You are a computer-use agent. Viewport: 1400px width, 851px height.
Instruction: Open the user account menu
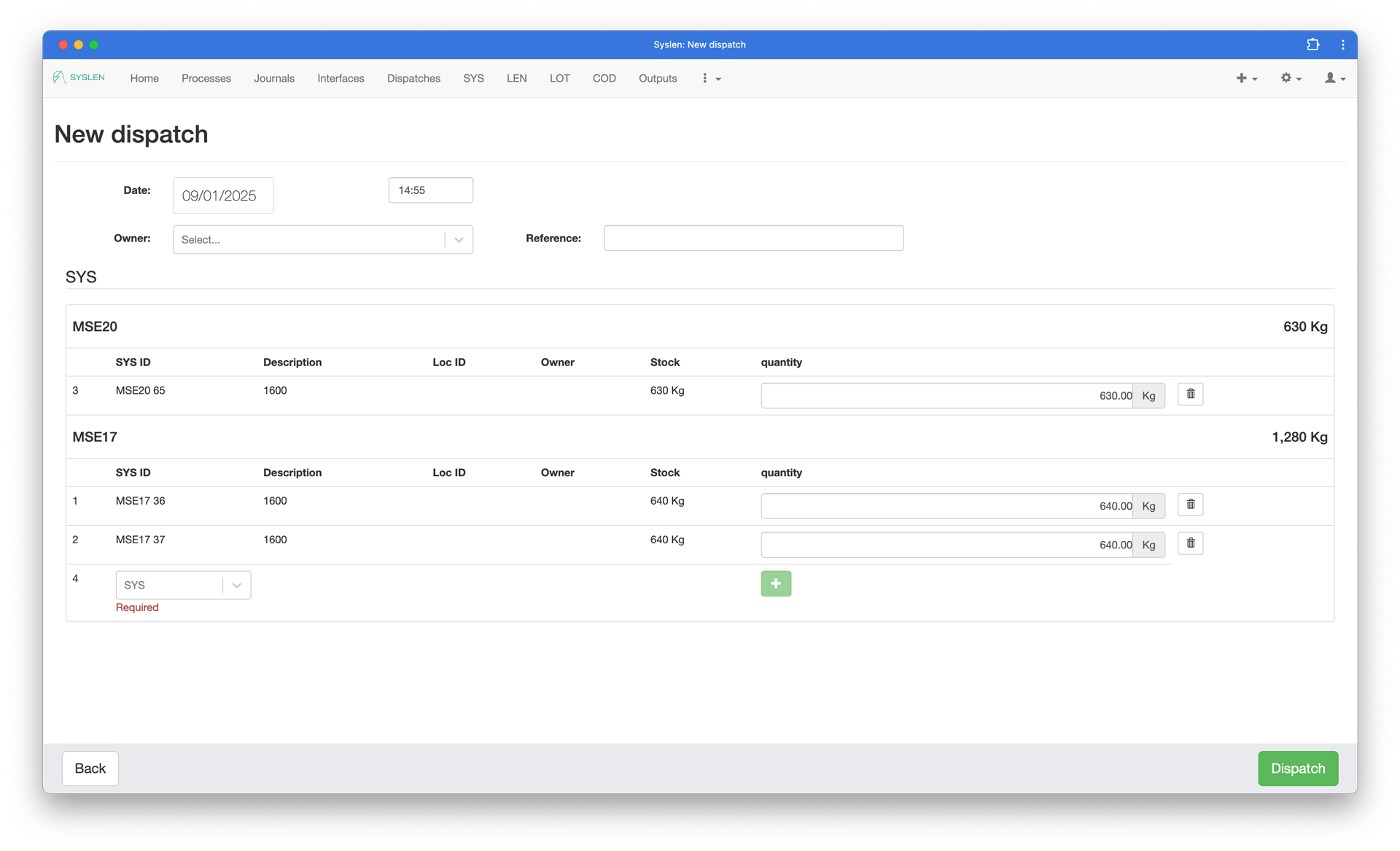[1334, 78]
